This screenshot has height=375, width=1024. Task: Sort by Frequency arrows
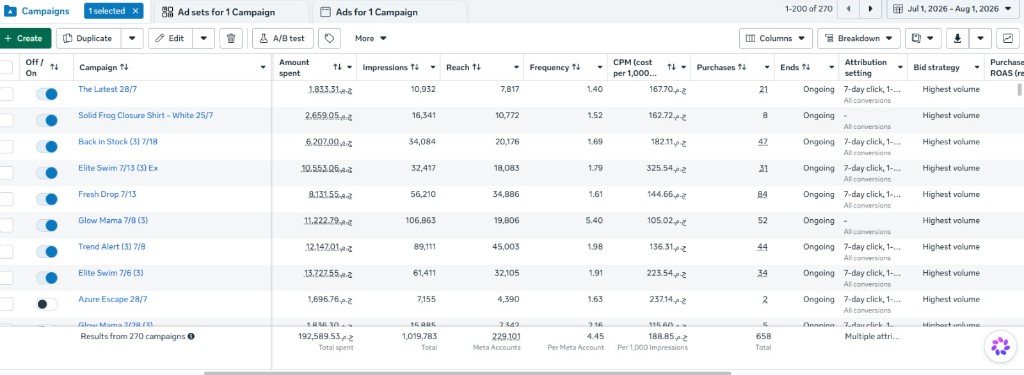click(576, 67)
